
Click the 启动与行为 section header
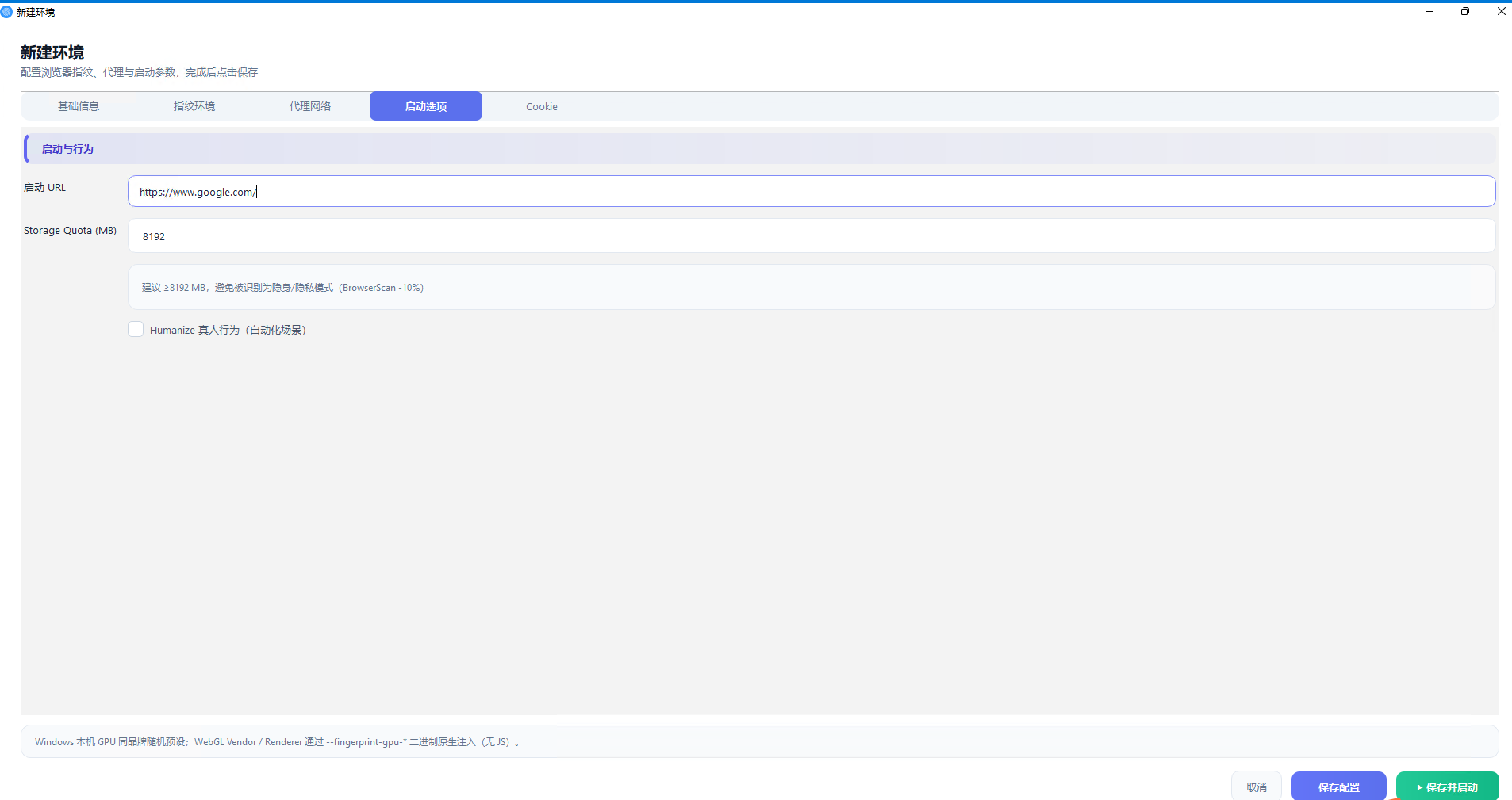[x=760, y=149]
